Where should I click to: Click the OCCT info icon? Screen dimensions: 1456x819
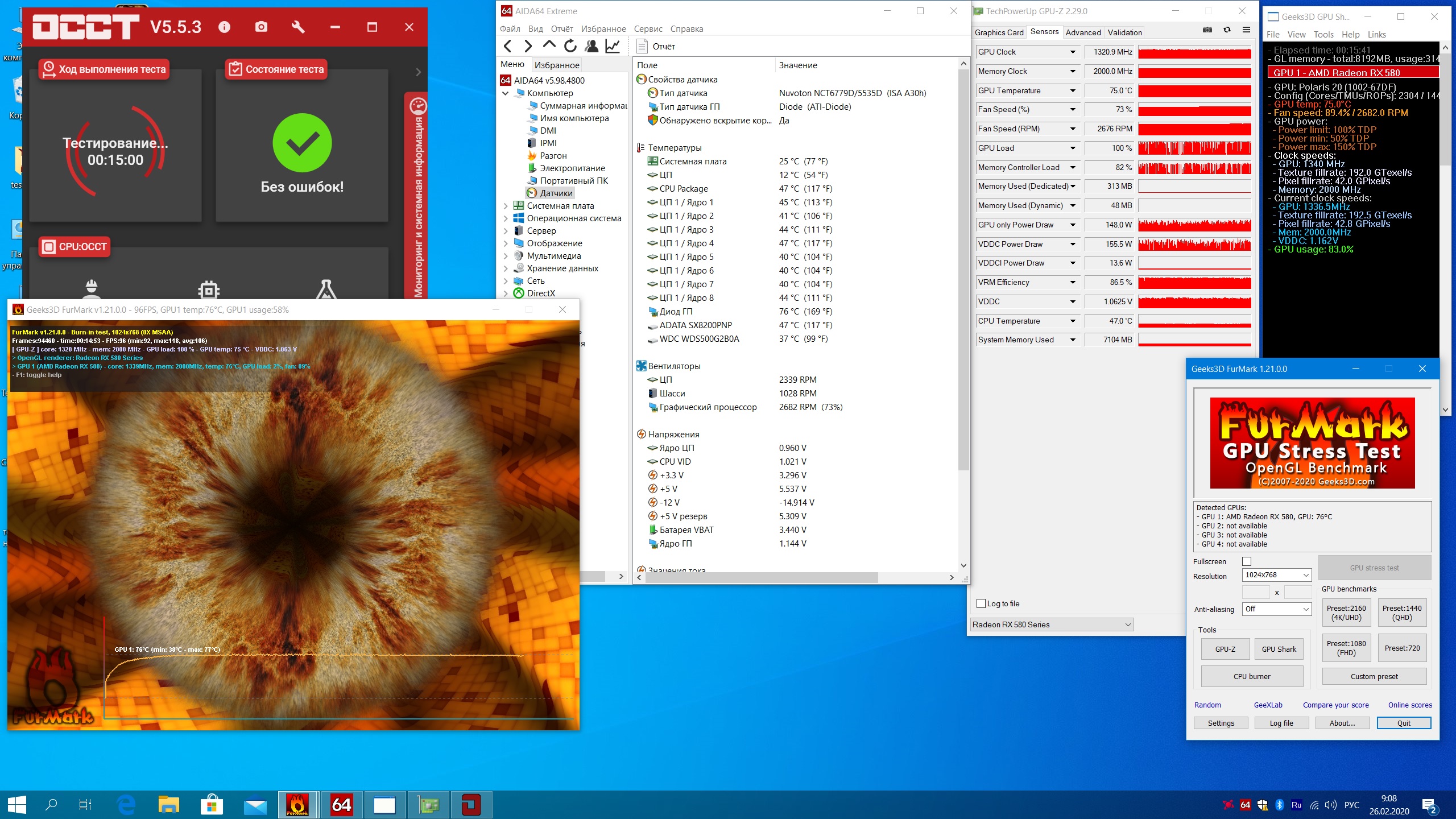point(224,27)
